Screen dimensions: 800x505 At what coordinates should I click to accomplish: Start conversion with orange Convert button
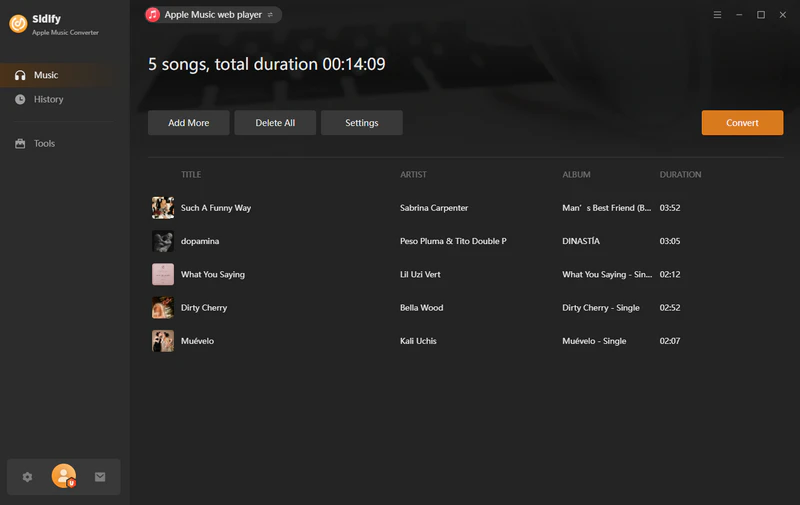click(742, 123)
